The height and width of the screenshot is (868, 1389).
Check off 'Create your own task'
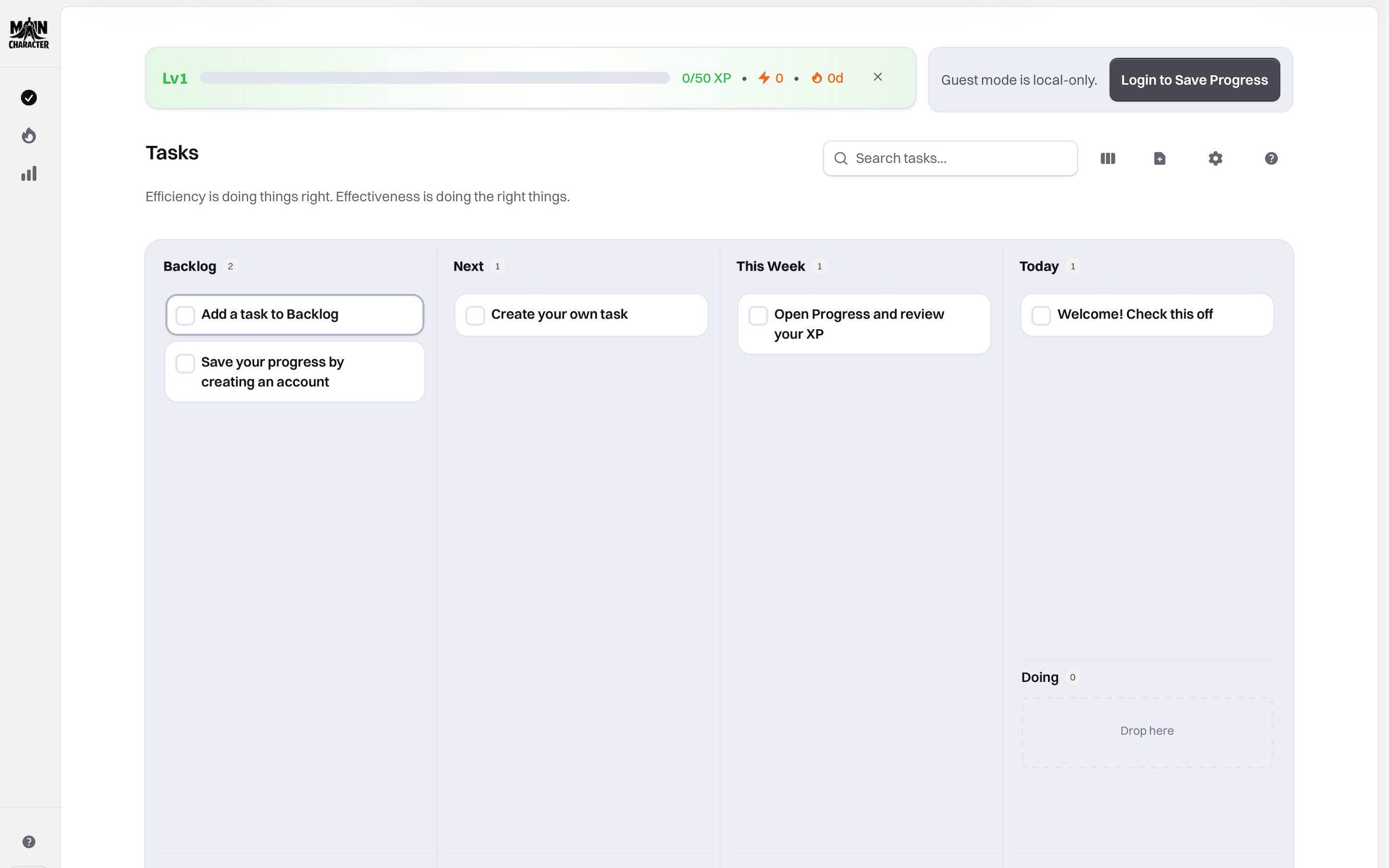475,315
